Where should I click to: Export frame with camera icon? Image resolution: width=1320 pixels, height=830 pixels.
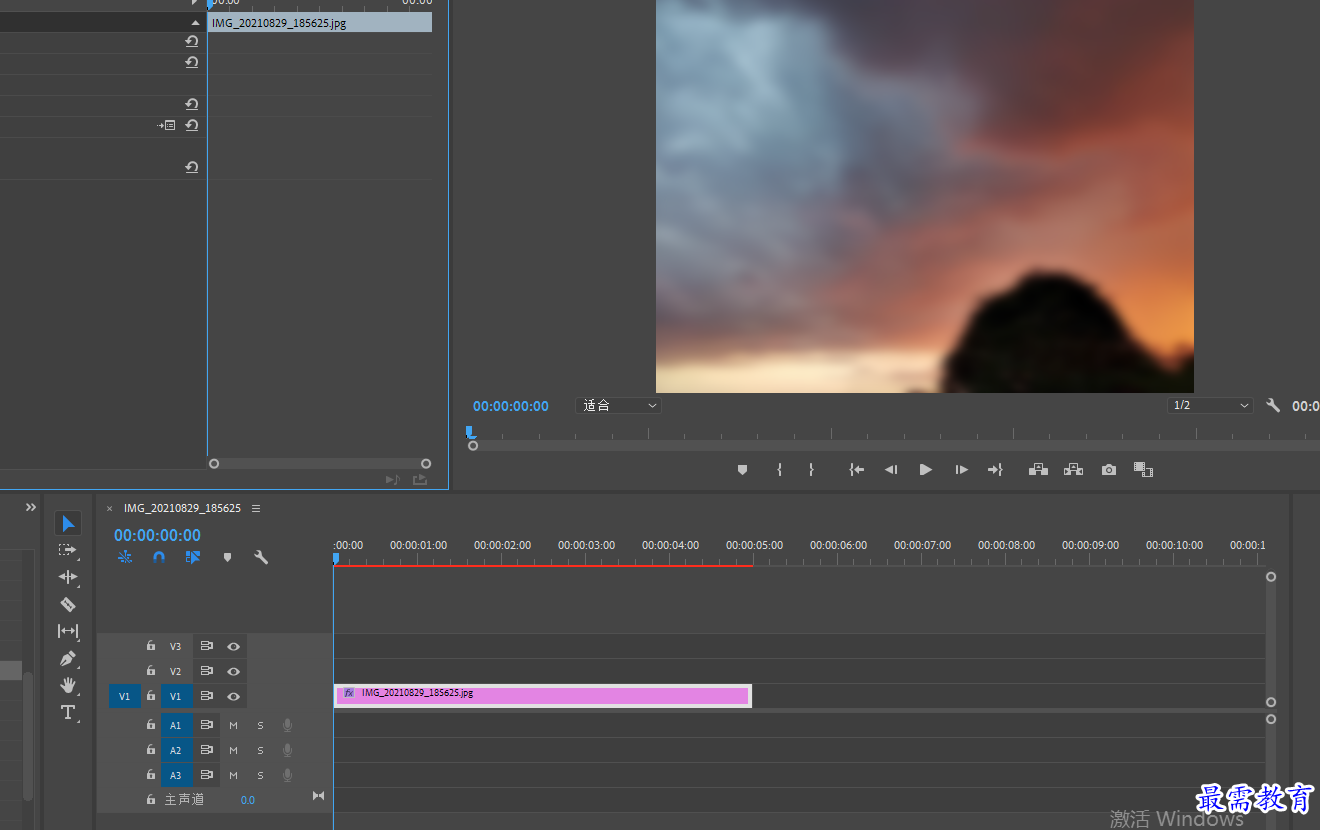point(1109,469)
